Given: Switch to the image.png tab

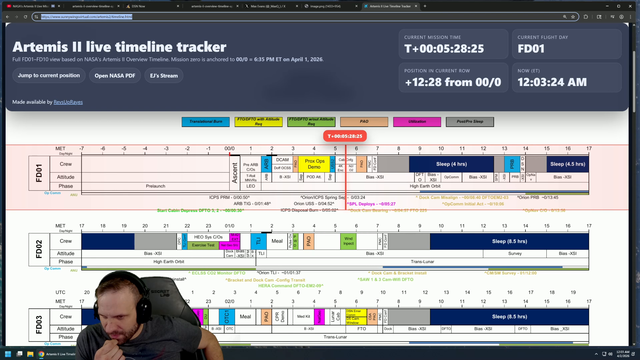Looking at the screenshot, I should [x=330, y=6].
